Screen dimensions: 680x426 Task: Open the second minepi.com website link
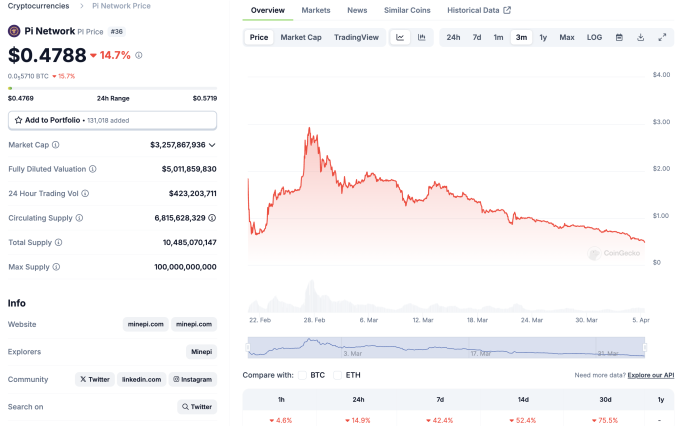pos(194,324)
